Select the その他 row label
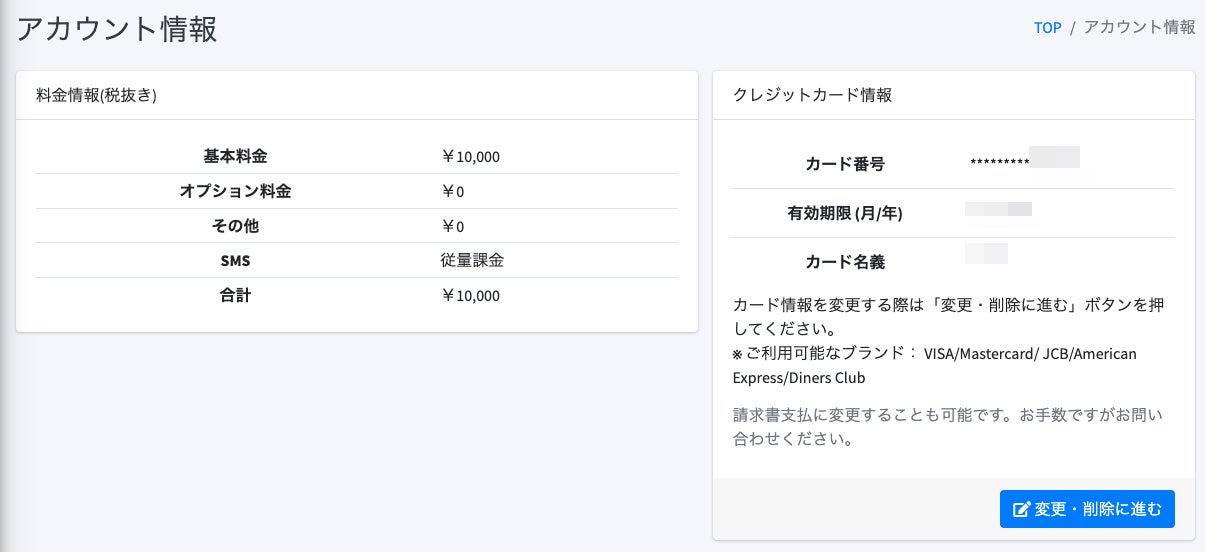 coord(235,226)
